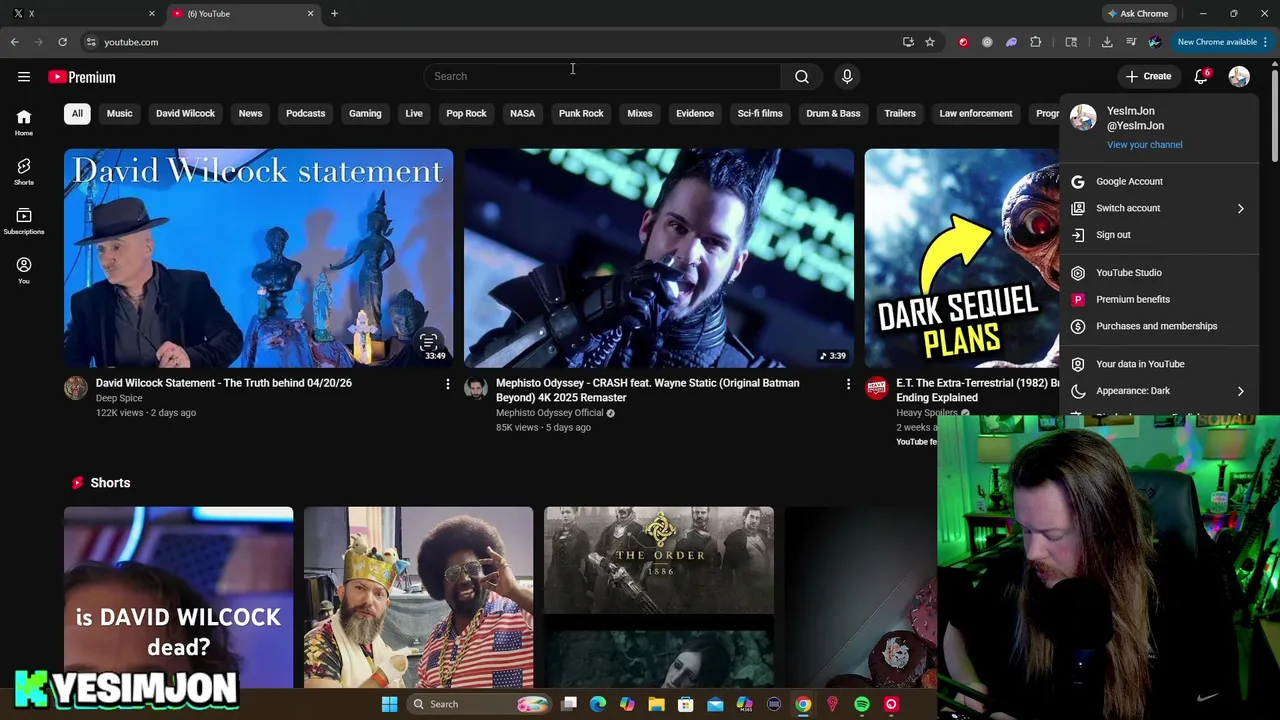The image size is (1280, 720).
Task: Open Your data in YouTube
Action: point(1159,364)
